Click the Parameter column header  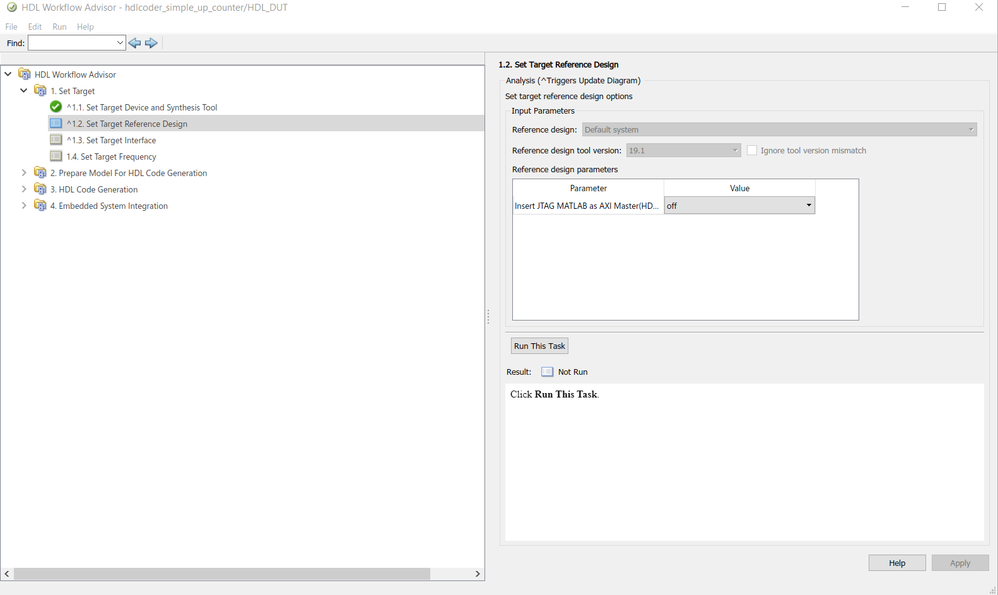click(x=588, y=188)
